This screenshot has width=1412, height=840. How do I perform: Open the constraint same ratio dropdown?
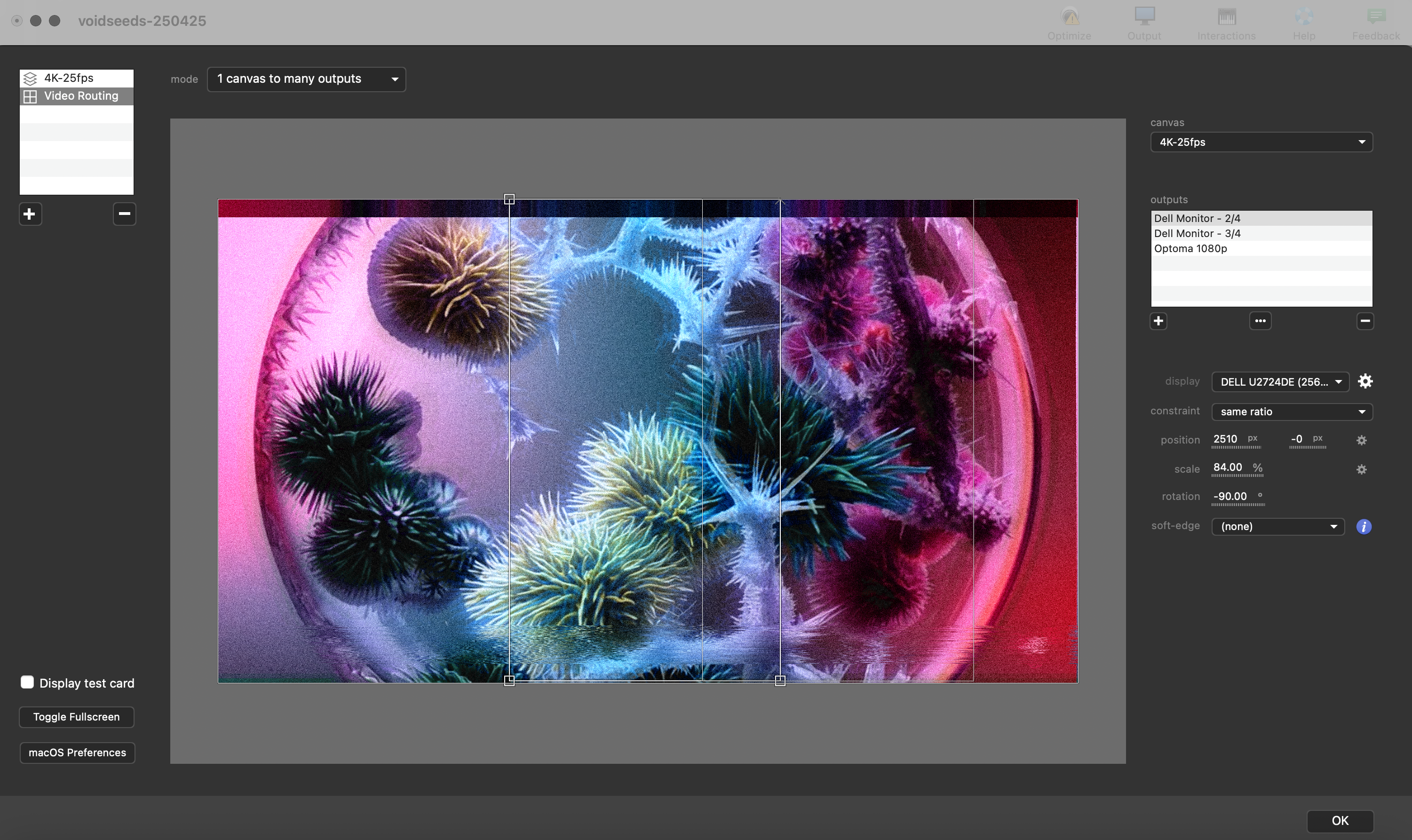click(x=1292, y=412)
